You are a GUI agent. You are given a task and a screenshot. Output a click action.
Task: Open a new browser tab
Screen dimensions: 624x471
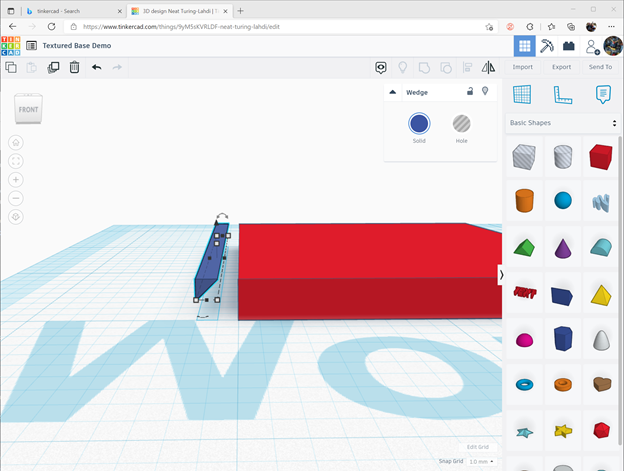point(240,11)
